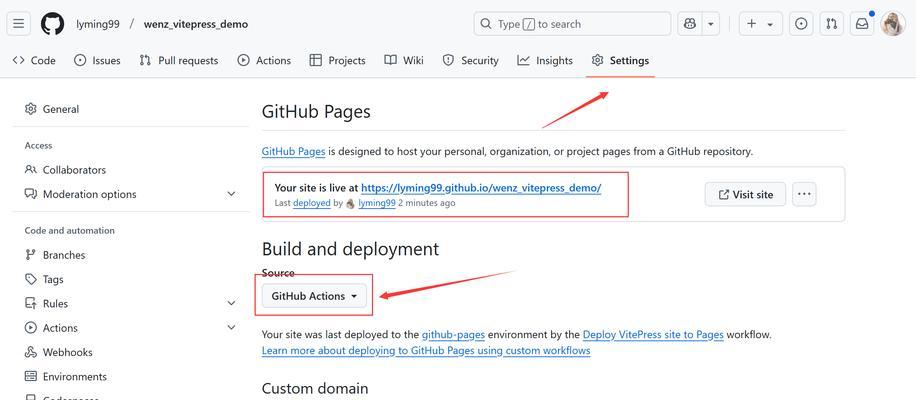Click the Visit site button
Screen dimensions: 916x400
point(745,194)
